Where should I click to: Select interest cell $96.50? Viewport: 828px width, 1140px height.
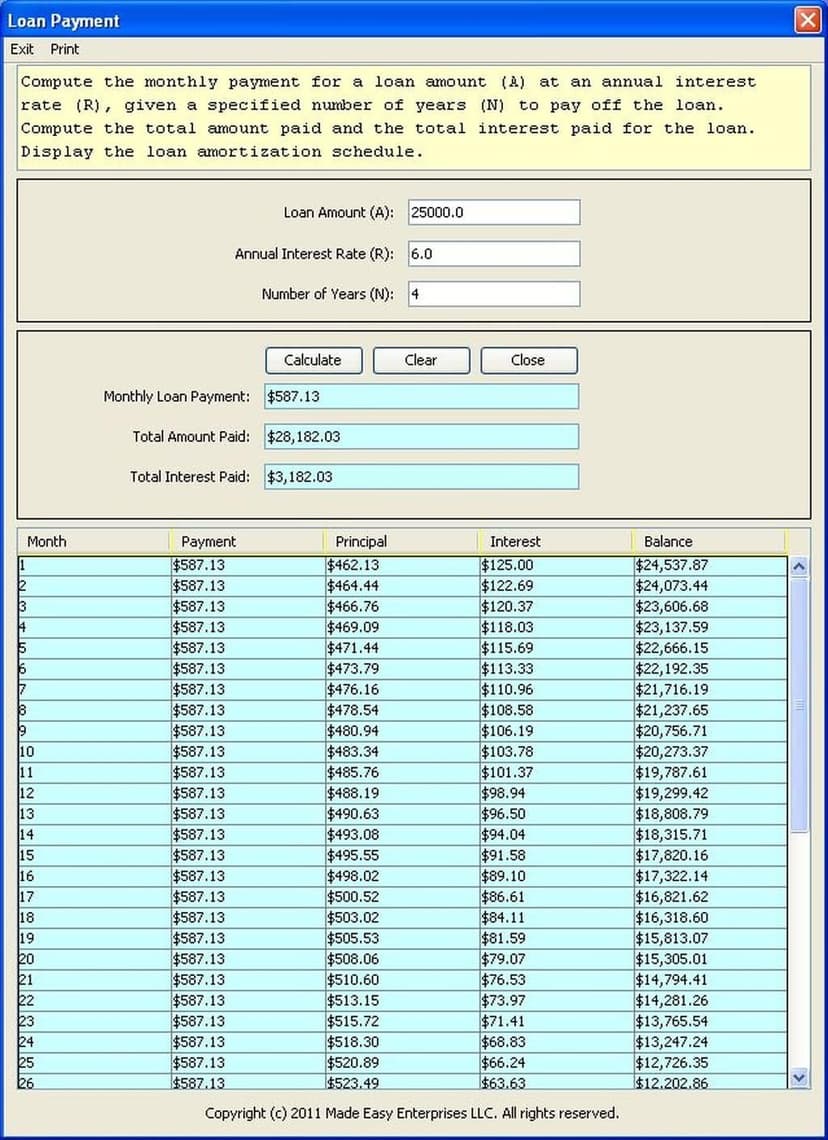click(x=556, y=814)
